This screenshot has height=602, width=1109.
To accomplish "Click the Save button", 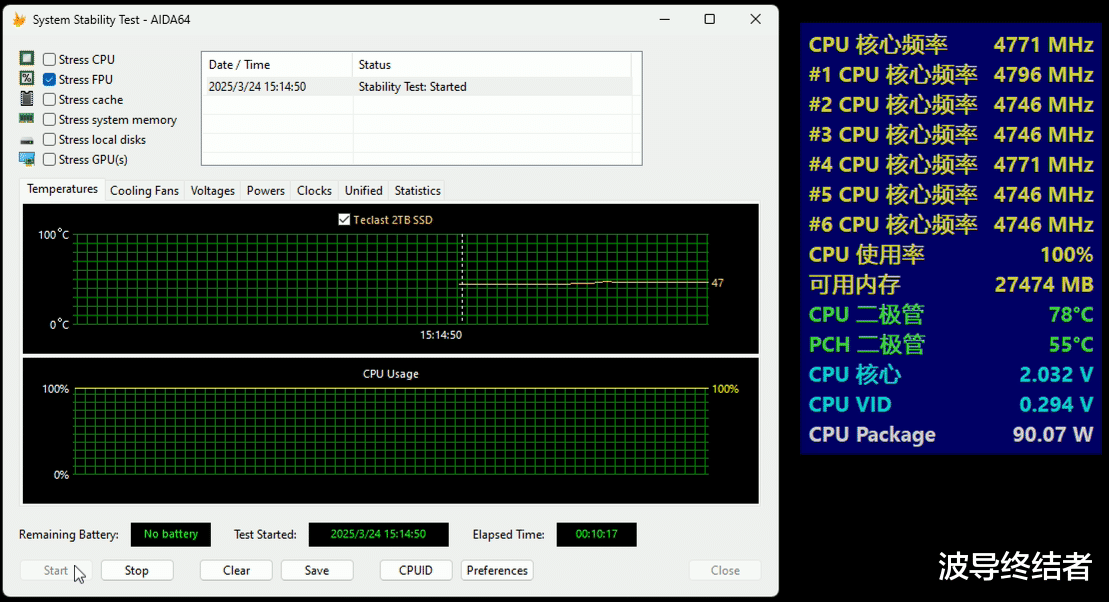I will (317, 570).
